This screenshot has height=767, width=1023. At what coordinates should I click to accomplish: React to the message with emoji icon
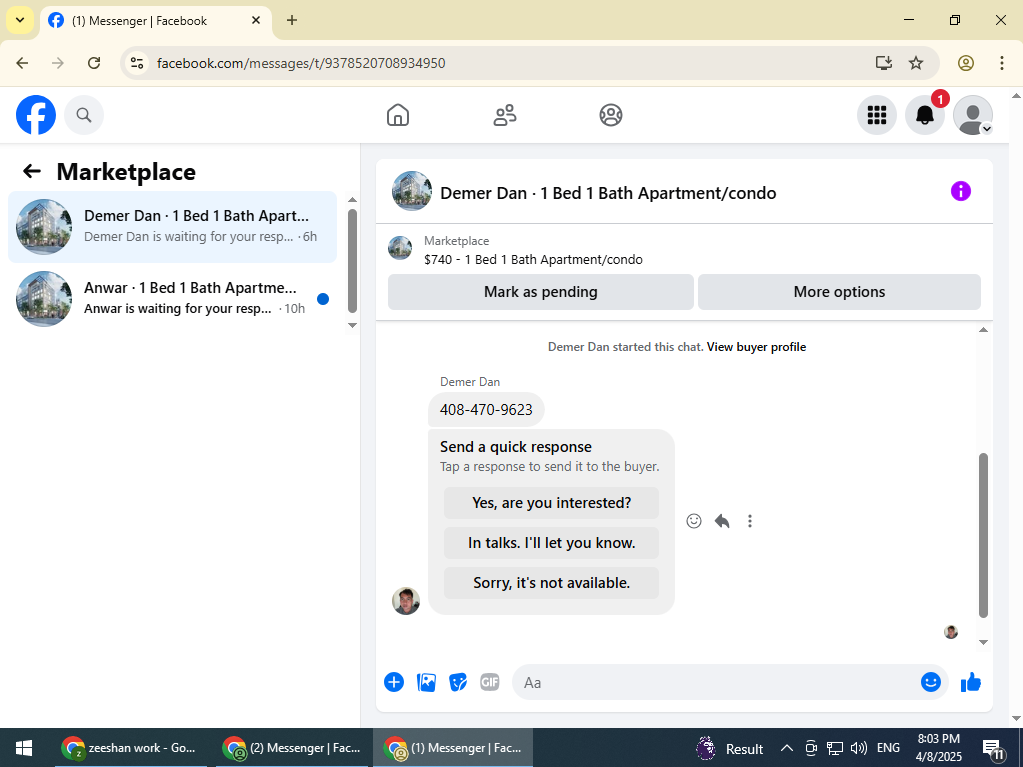coord(694,520)
